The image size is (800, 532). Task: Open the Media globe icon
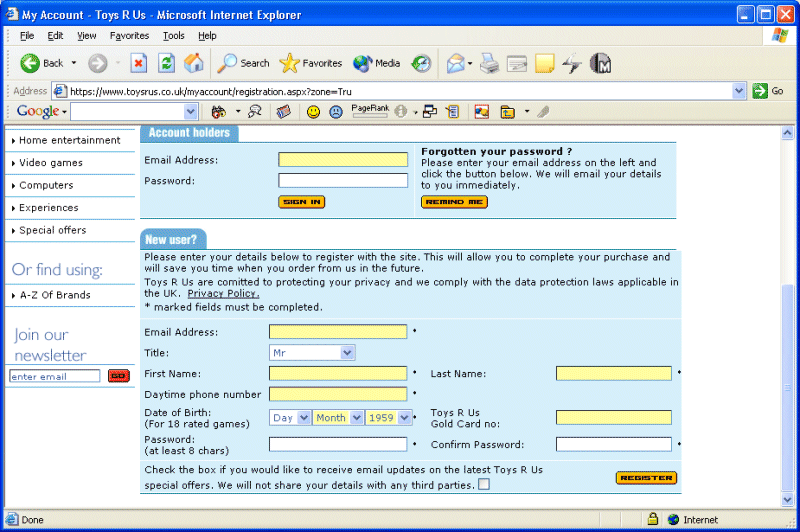coord(362,63)
